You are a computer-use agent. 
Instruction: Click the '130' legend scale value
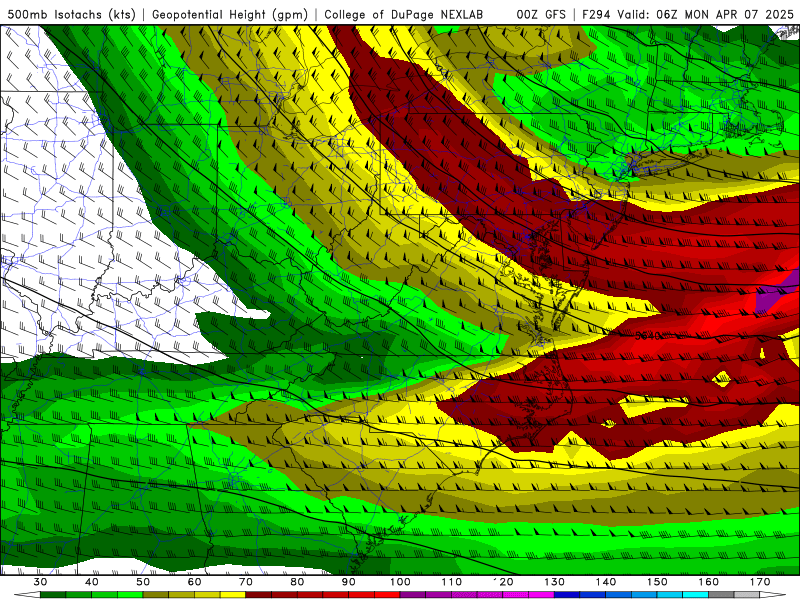pos(554,582)
